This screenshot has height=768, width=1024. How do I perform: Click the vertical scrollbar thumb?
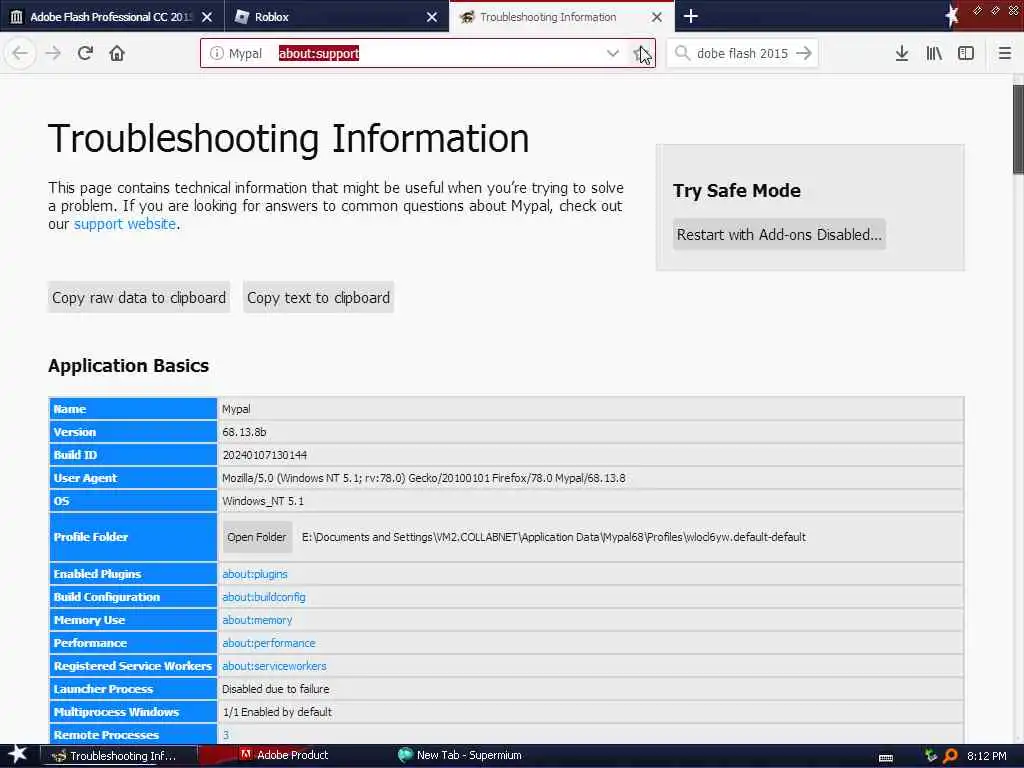pos(1018,129)
